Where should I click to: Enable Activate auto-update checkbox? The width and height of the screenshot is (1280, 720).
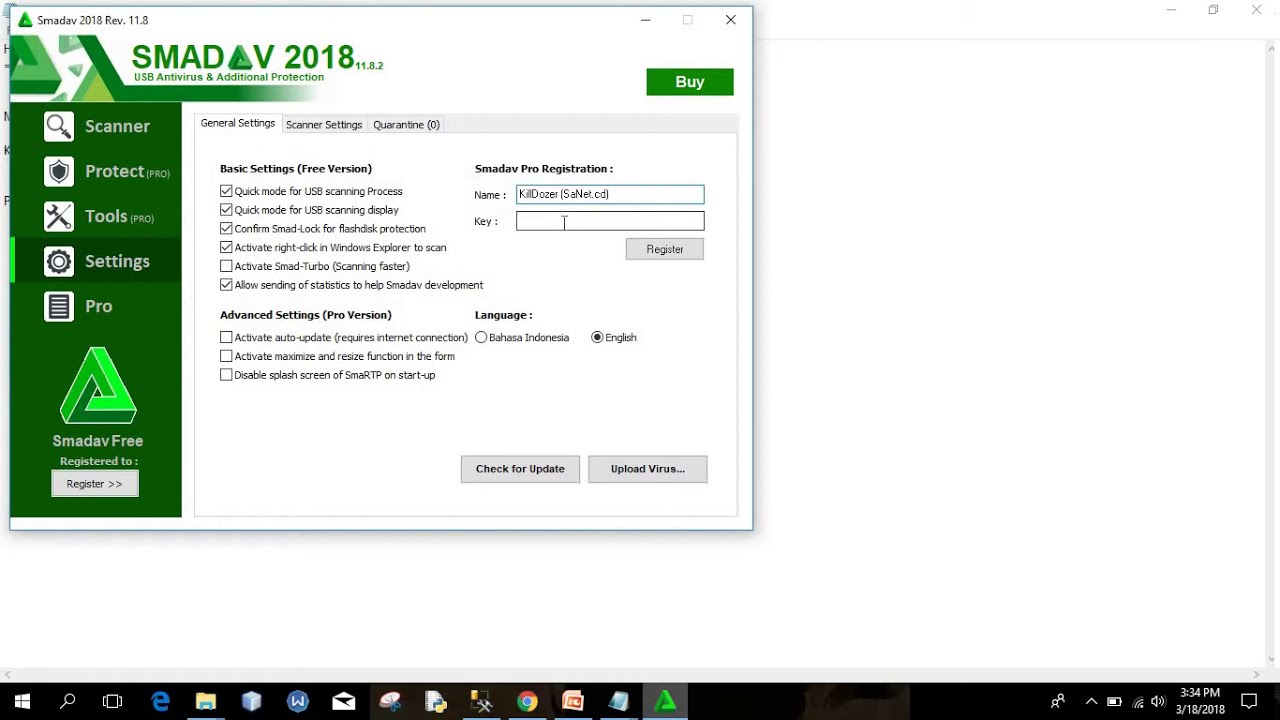(x=226, y=338)
